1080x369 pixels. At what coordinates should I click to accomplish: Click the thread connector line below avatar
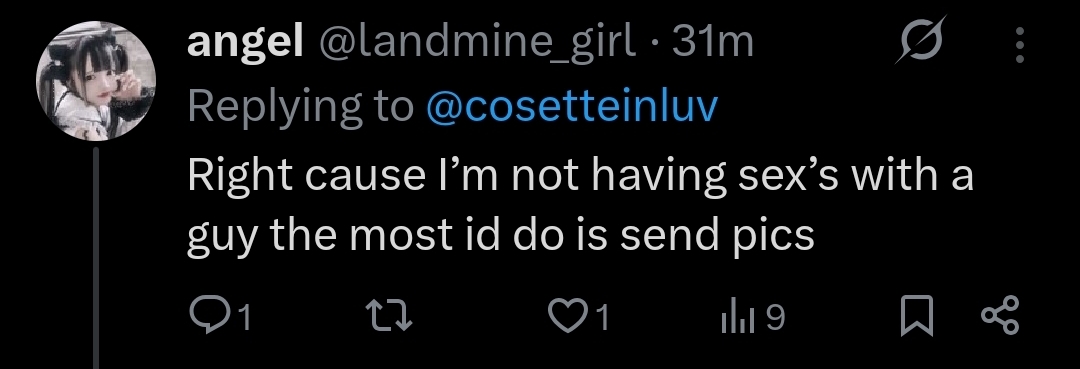point(96,257)
